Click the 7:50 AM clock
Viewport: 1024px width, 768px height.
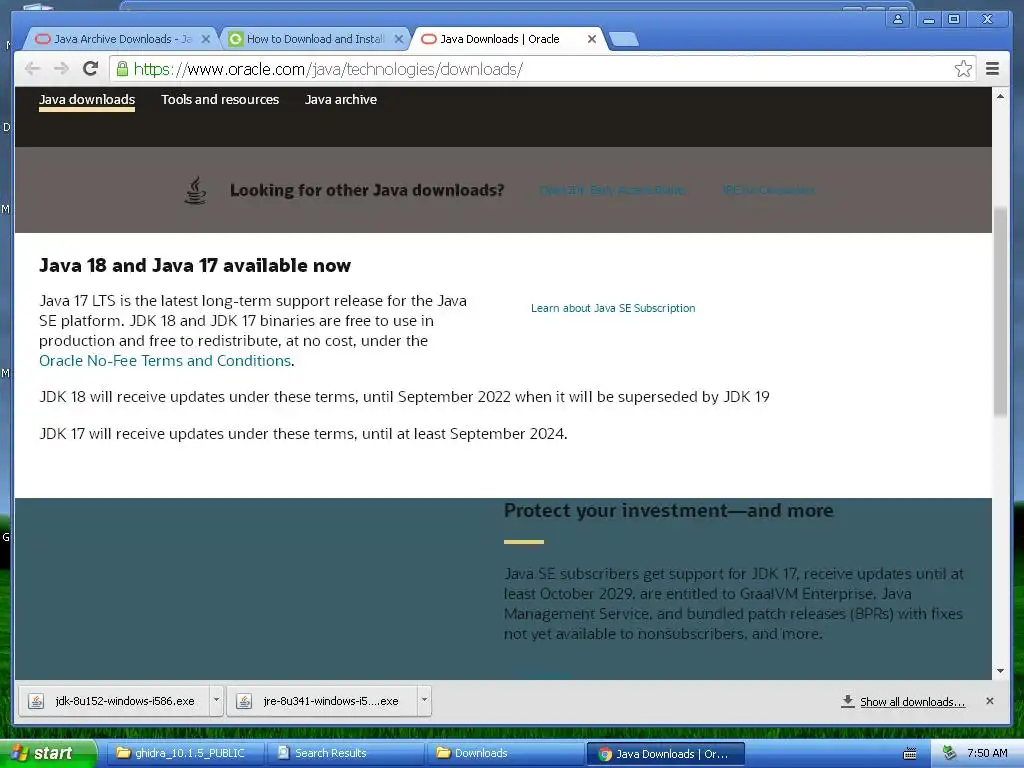pyautogui.click(x=987, y=753)
